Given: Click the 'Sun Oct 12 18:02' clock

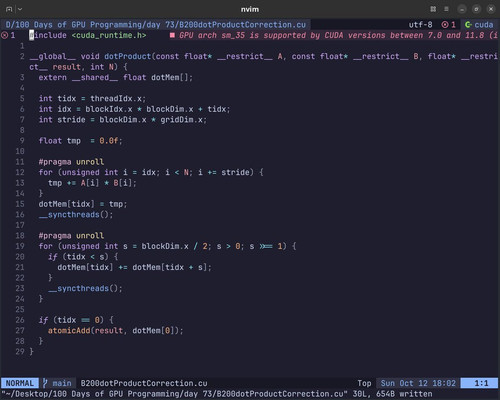Looking at the screenshot, I should (x=418, y=383).
